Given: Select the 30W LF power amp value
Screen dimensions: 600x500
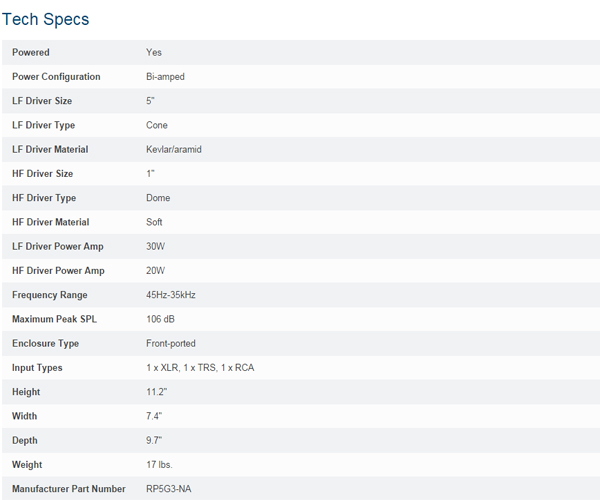Looking at the screenshot, I should pos(155,246).
